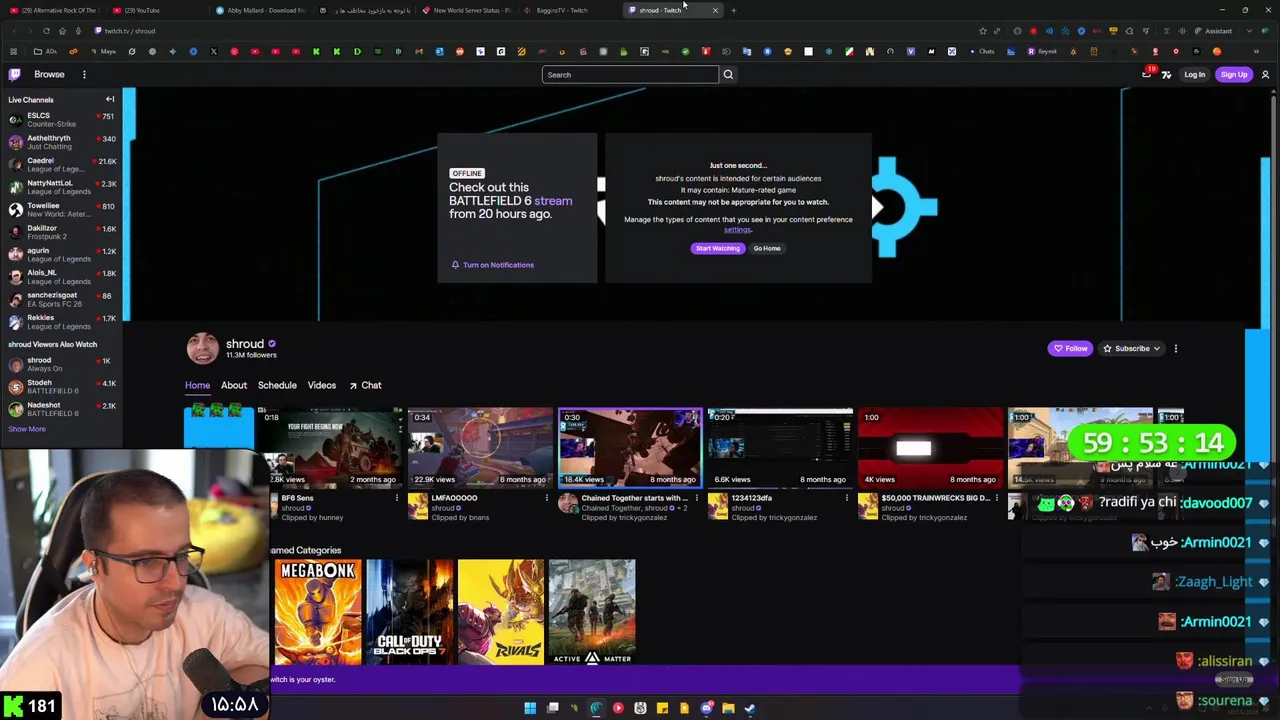
Task: Open the Chat pop-out tab
Action: (x=365, y=385)
